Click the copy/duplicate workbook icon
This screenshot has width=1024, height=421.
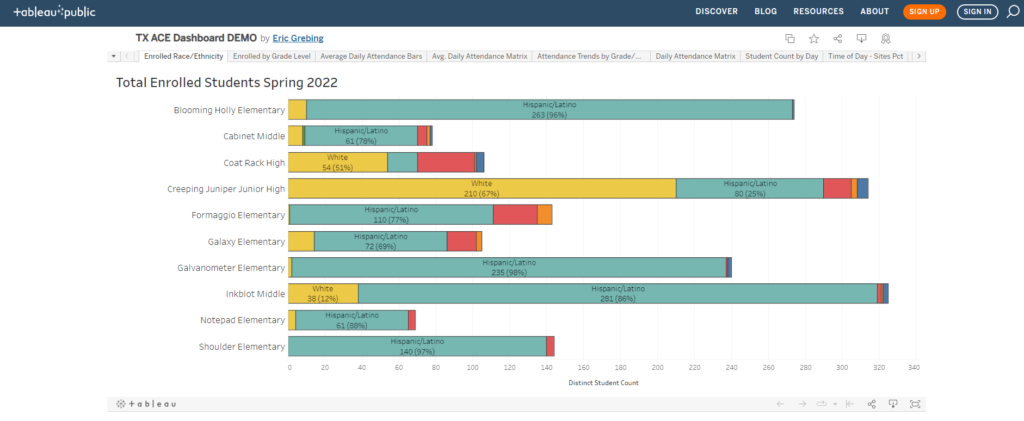coord(790,38)
